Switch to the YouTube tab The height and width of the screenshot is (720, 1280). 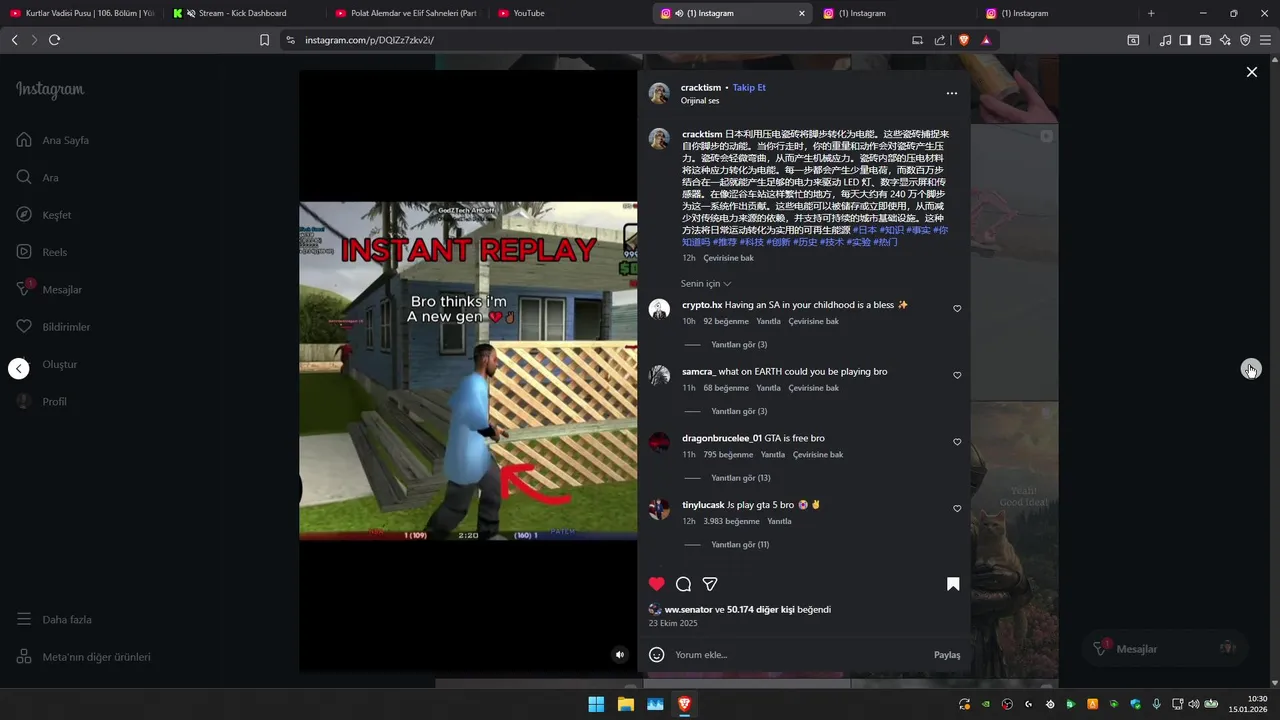point(568,13)
